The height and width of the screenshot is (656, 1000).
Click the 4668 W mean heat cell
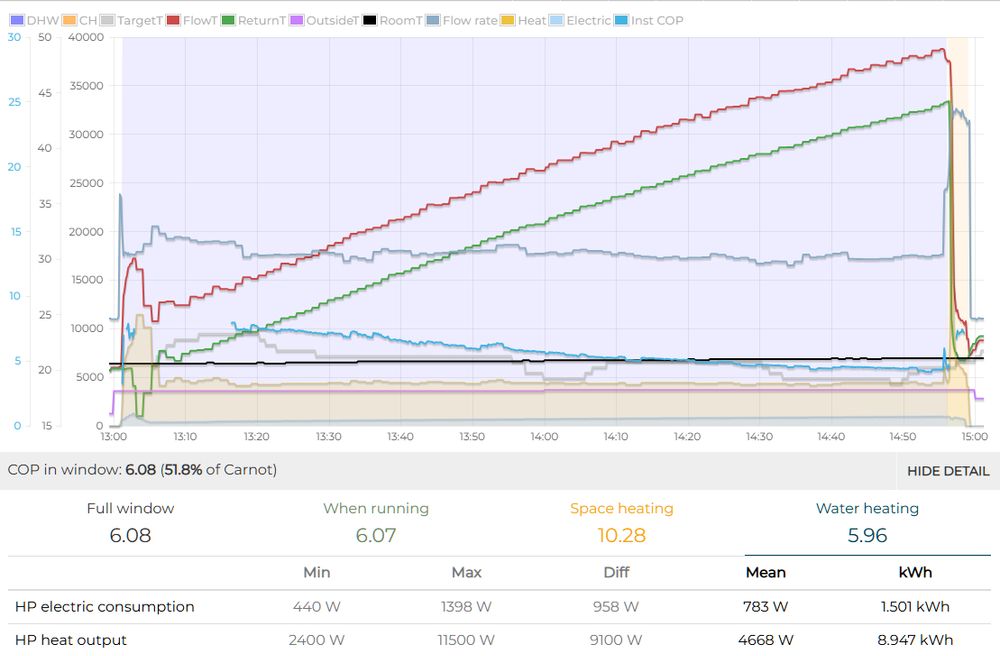click(x=765, y=639)
